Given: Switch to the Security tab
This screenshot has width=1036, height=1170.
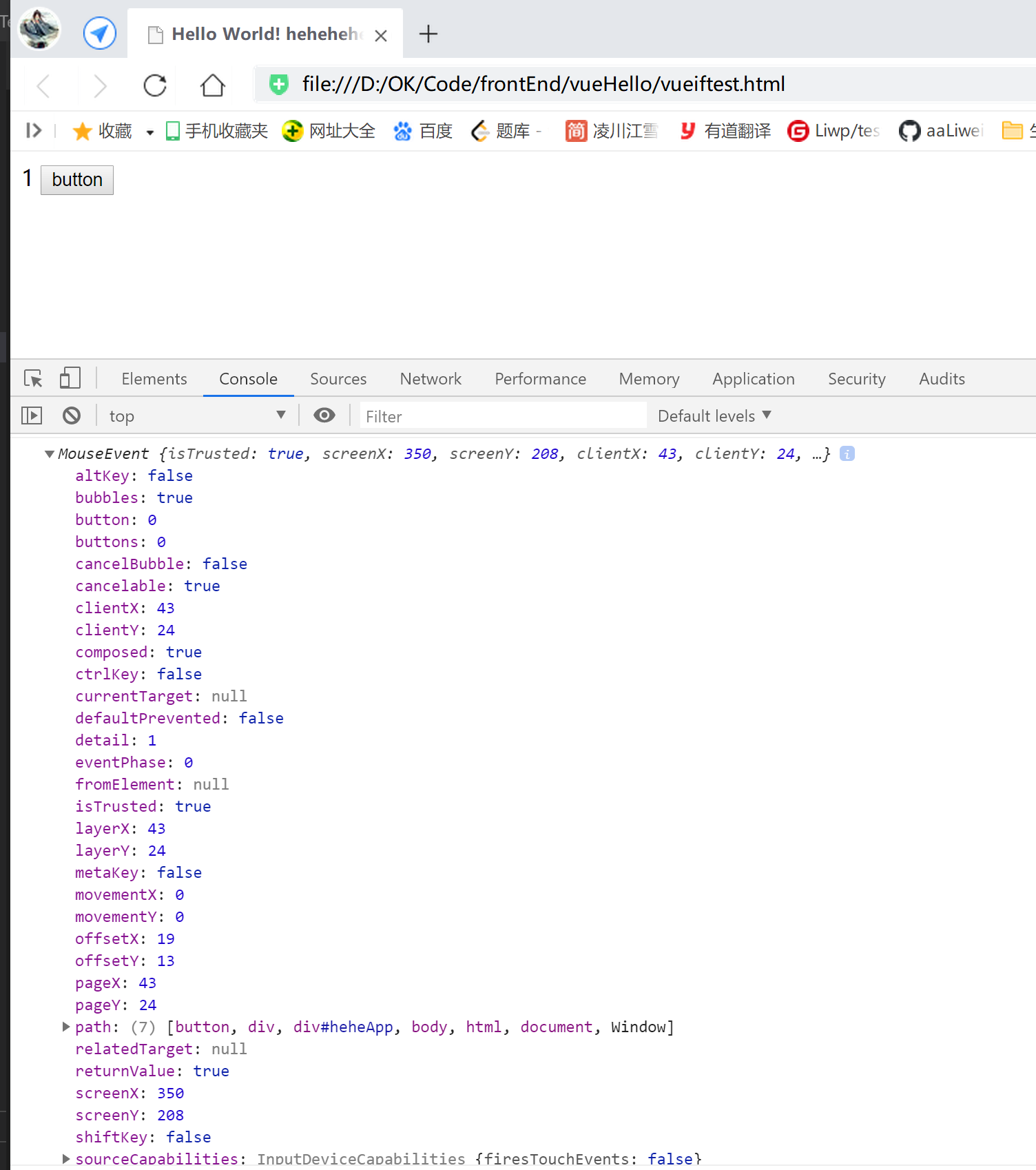Looking at the screenshot, I should click(x=857, y=379).
